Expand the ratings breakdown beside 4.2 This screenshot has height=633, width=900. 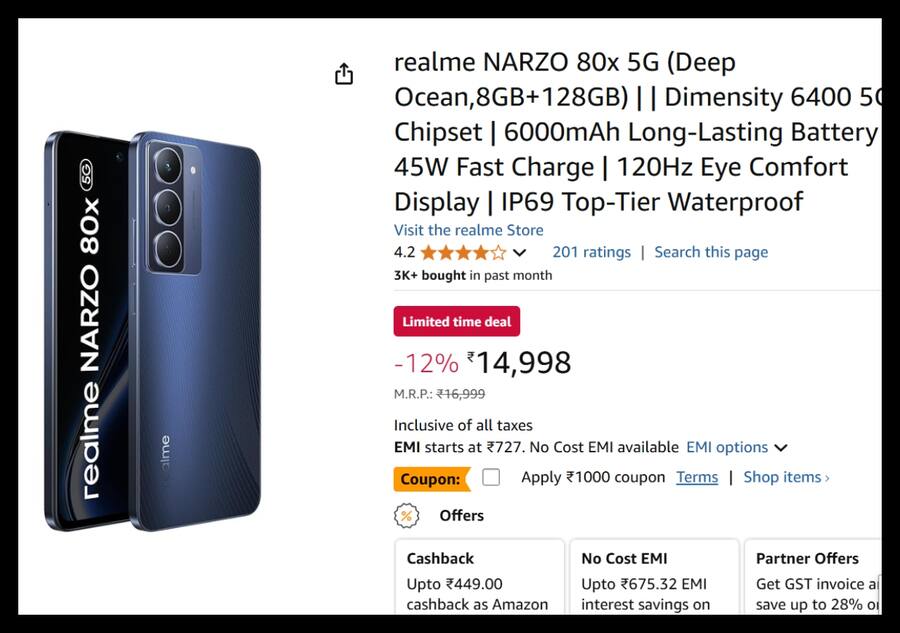[519, 253]
